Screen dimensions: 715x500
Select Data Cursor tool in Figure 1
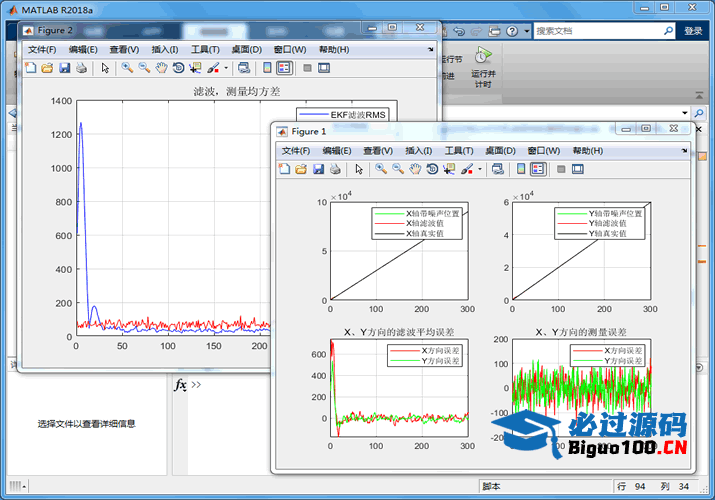(x=448, y=169)
